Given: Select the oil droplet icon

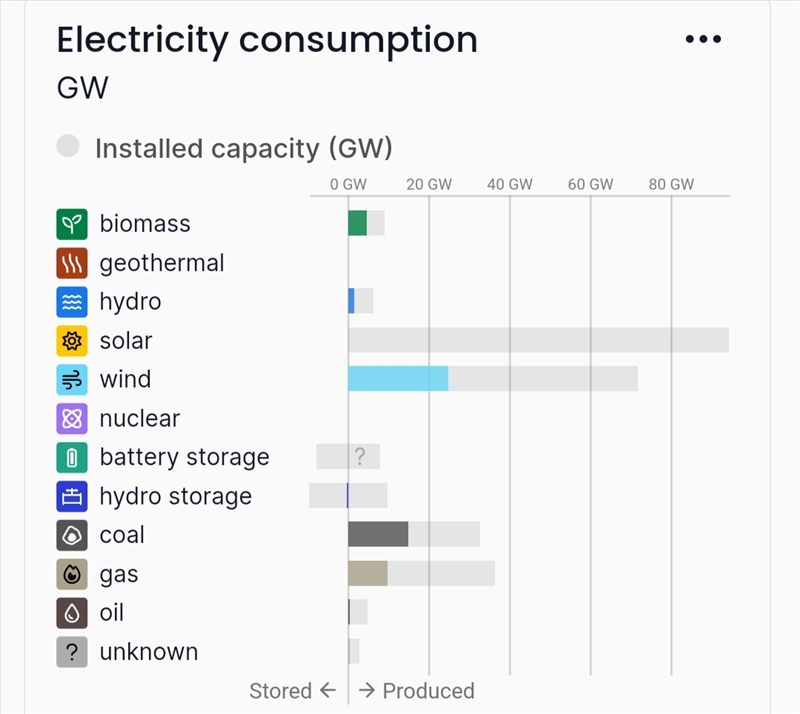Looking at the screenshot, I should pyautogui.click(x=72, y=613).
